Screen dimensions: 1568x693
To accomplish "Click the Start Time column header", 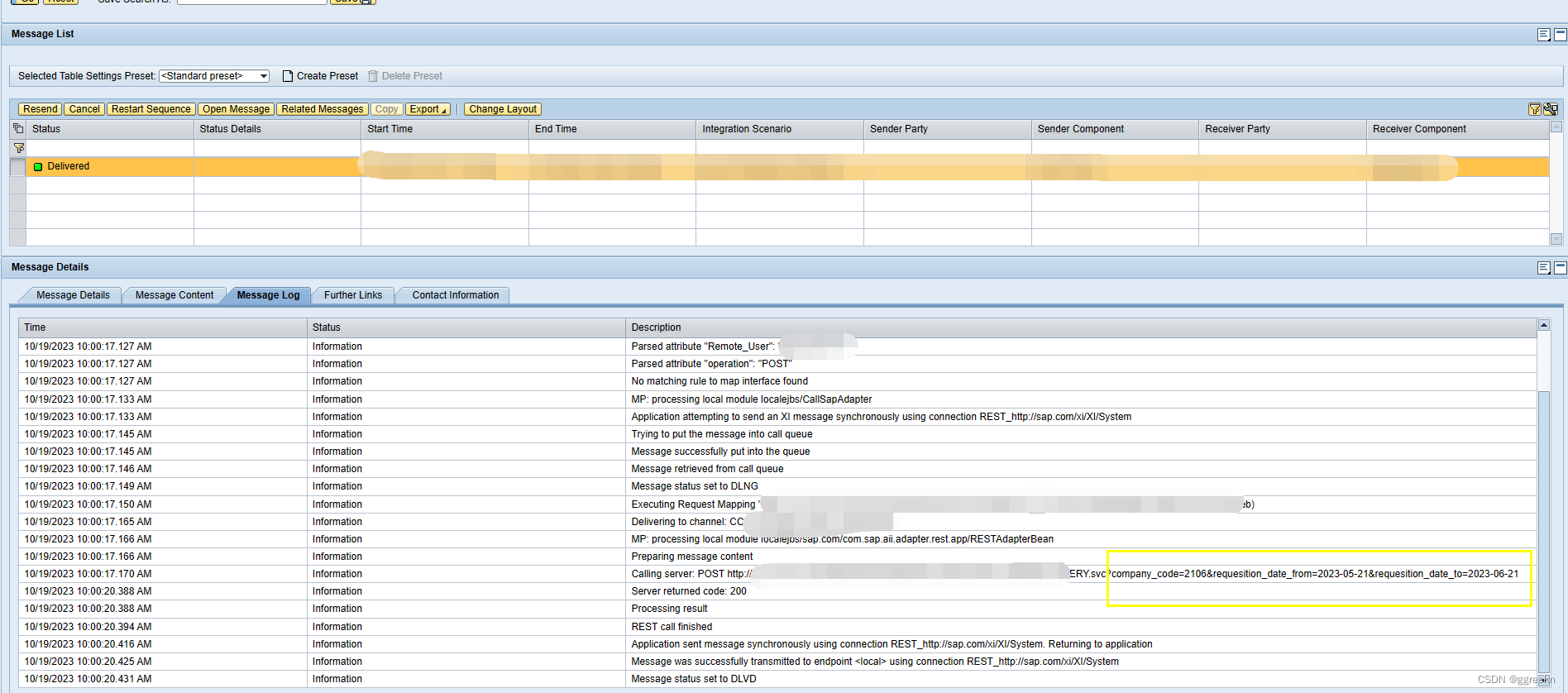I will 445,129.
